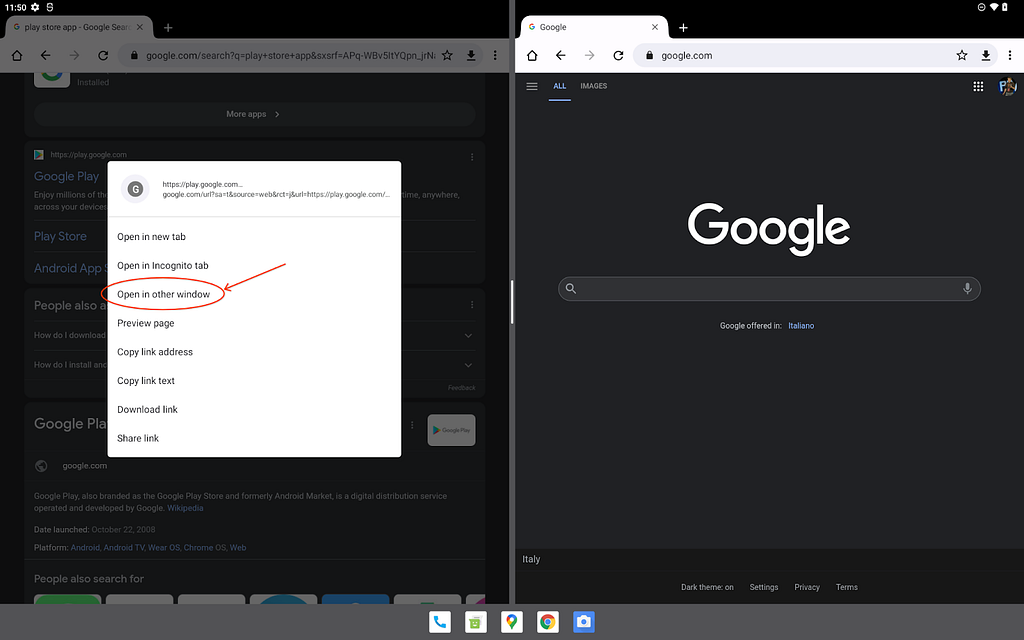The height and width of the screenshot is (640, 1024).
Task: Reload google.com in right window
Action: coord(618,56)
